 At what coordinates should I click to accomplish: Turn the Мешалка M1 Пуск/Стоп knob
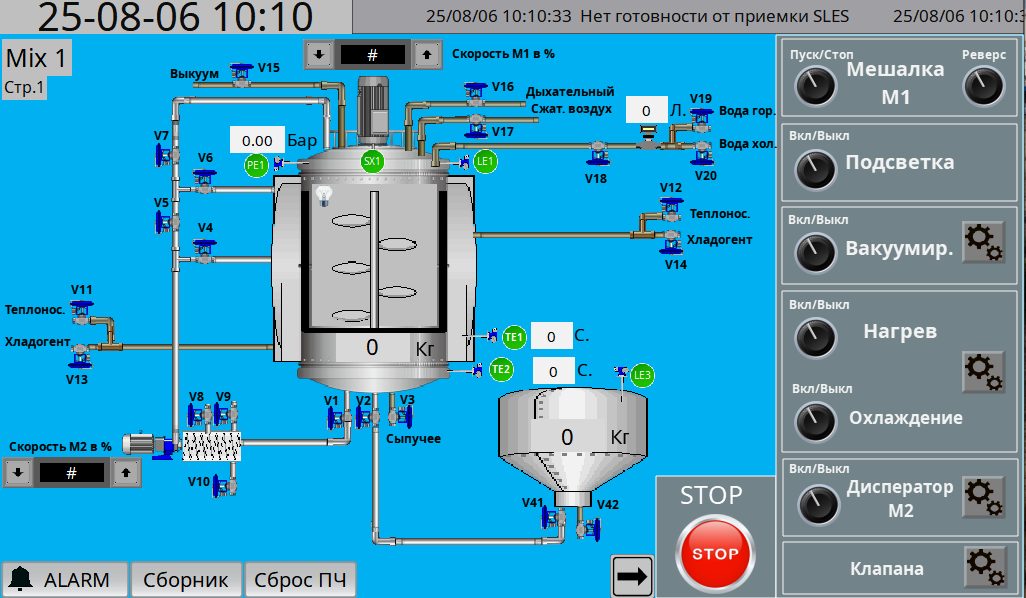click(815, 87)
